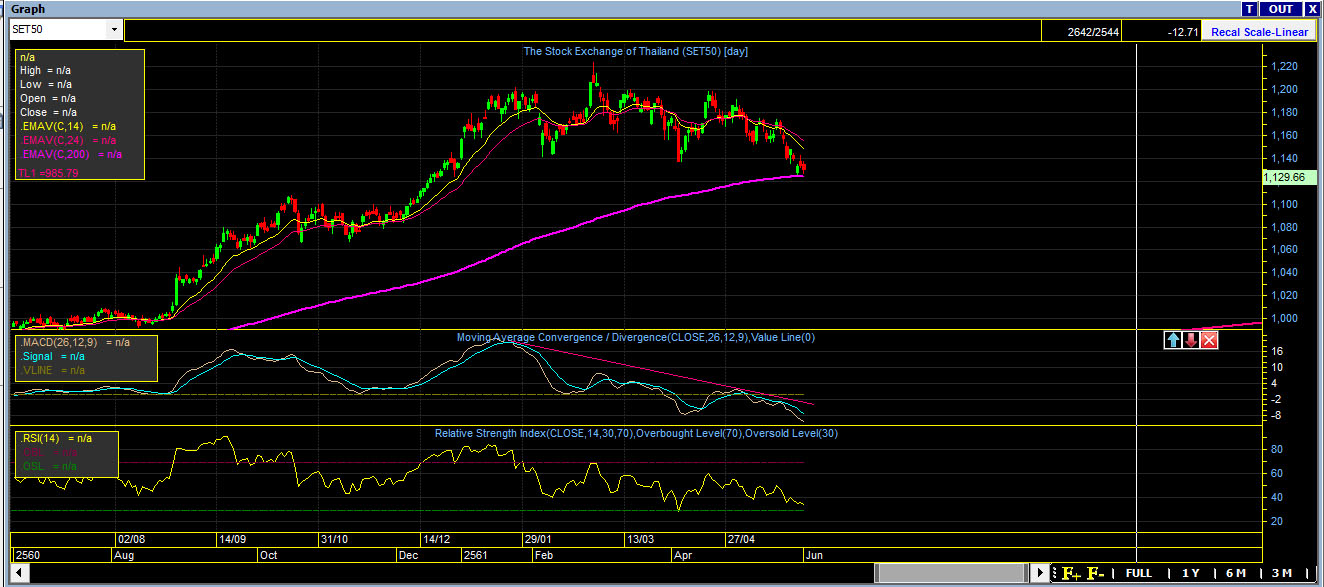Select the 6M time range
Screen dimensions: 1324x587
(x=1235, y=573)
